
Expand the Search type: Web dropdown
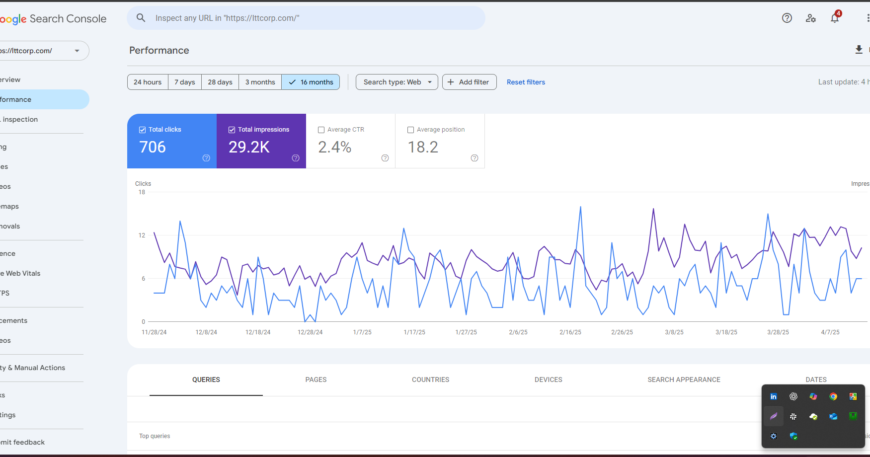click(x=396, y=82)
